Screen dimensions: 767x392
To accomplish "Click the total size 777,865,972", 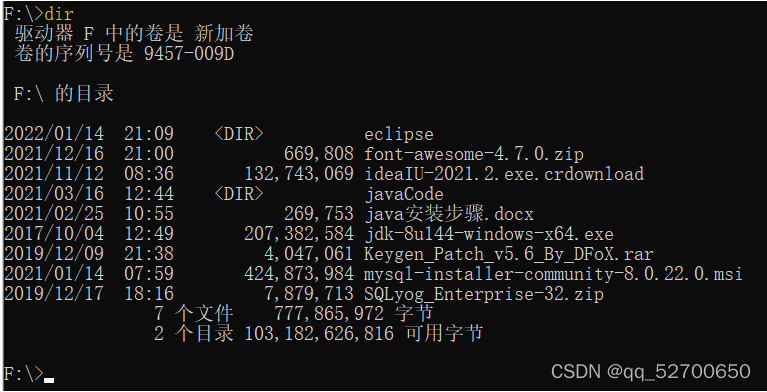I will coord(329,314).
